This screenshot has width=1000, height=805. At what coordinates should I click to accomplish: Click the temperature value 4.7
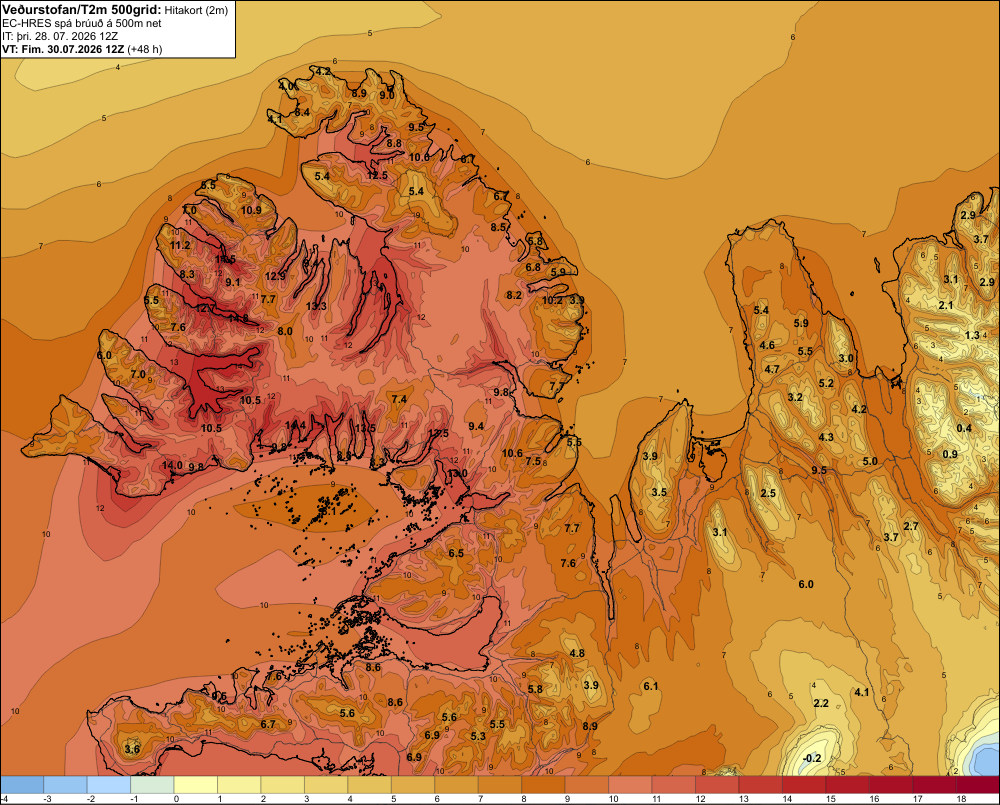point(772,369)
